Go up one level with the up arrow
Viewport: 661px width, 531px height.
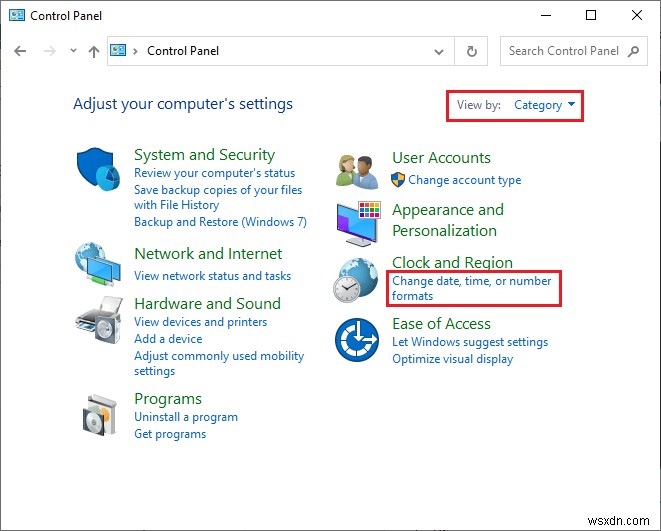point(93,51)
